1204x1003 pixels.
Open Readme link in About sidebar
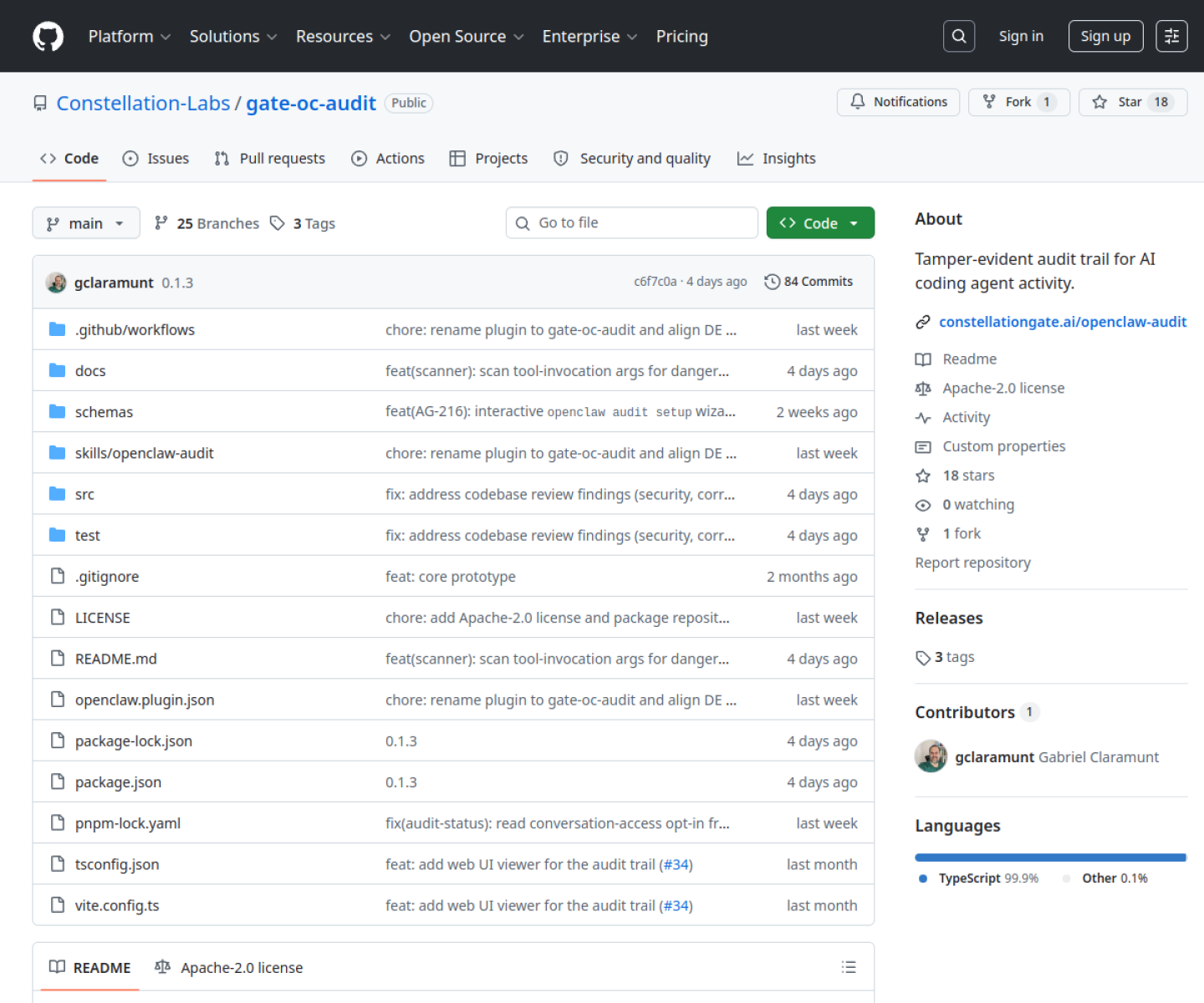970,359
